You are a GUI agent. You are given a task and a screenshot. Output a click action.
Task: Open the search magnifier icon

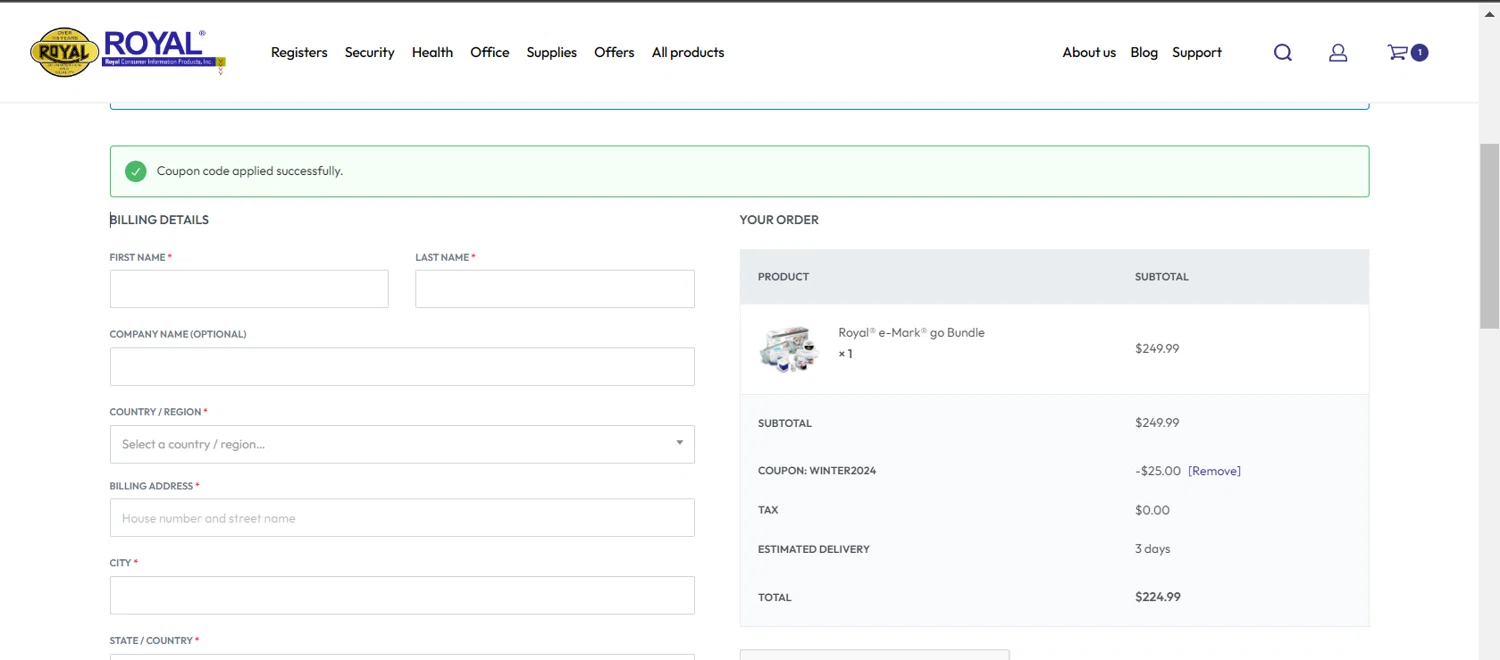coord(1283,53)
